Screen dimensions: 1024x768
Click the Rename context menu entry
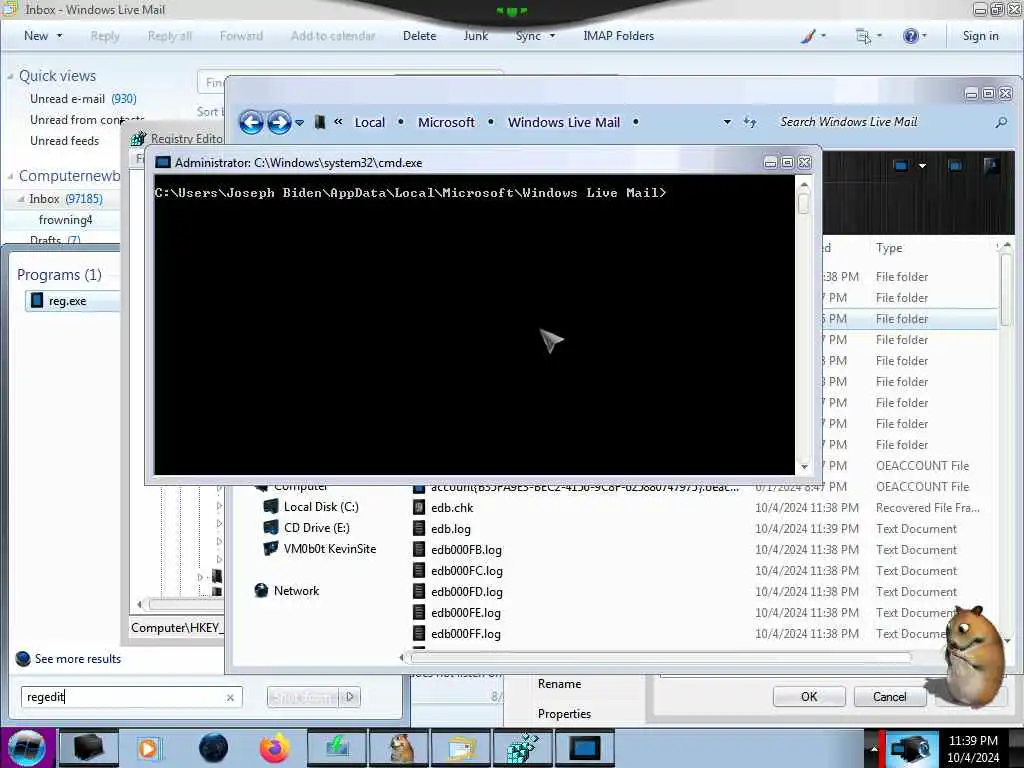click(559, 684)
